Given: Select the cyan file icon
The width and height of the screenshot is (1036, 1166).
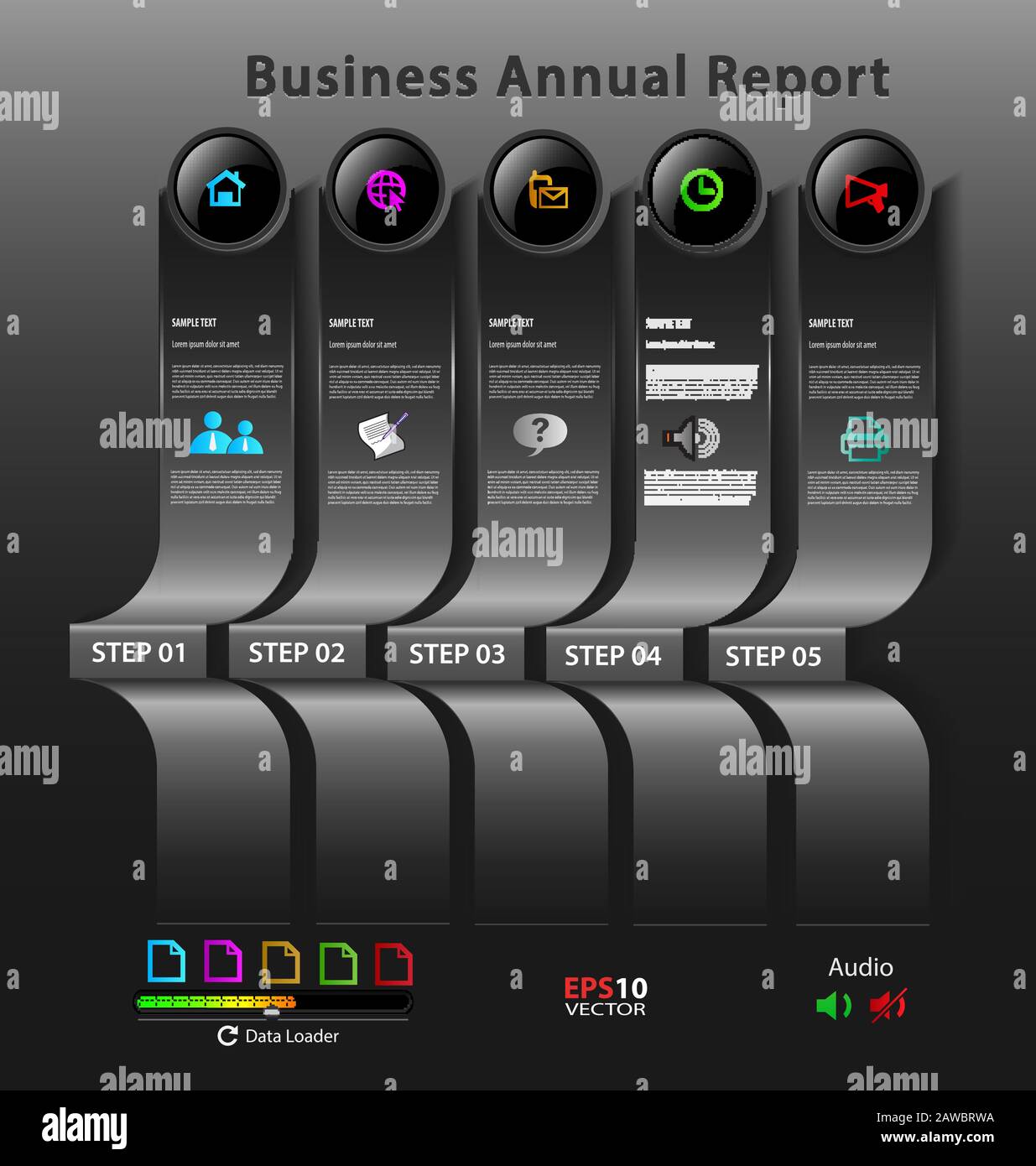Looking at the screenshot, I should tap(166, 961).
